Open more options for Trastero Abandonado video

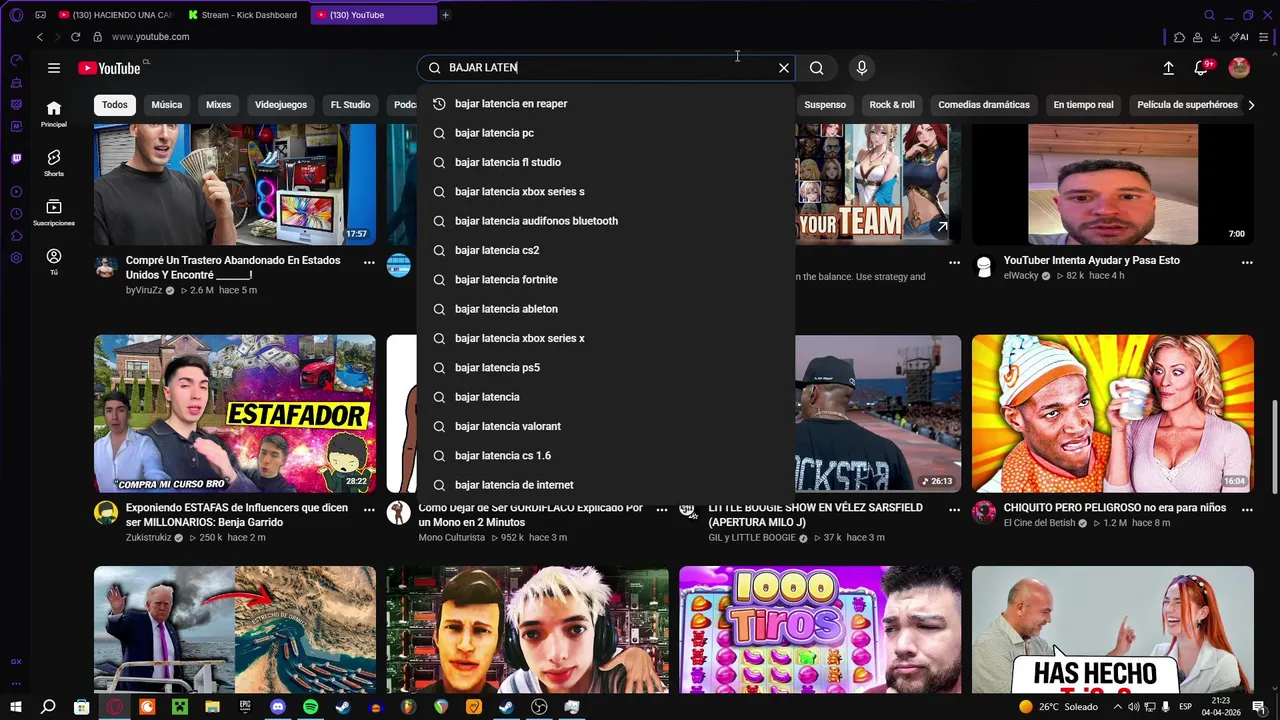click(369, 262)
